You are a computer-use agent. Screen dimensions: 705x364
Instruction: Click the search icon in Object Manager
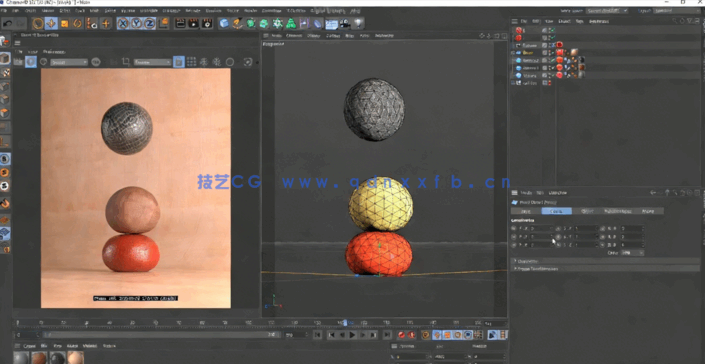click(675, 21)
